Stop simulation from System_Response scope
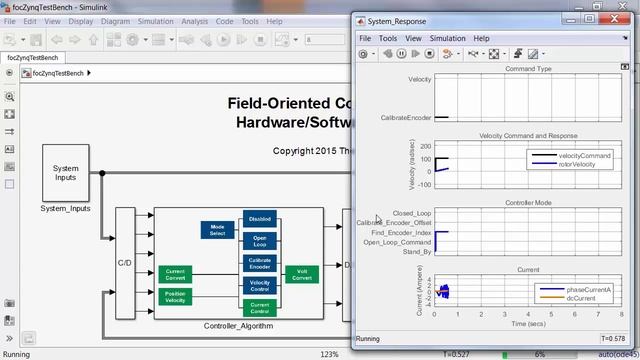640x360 pixels. tap(429, 54)
